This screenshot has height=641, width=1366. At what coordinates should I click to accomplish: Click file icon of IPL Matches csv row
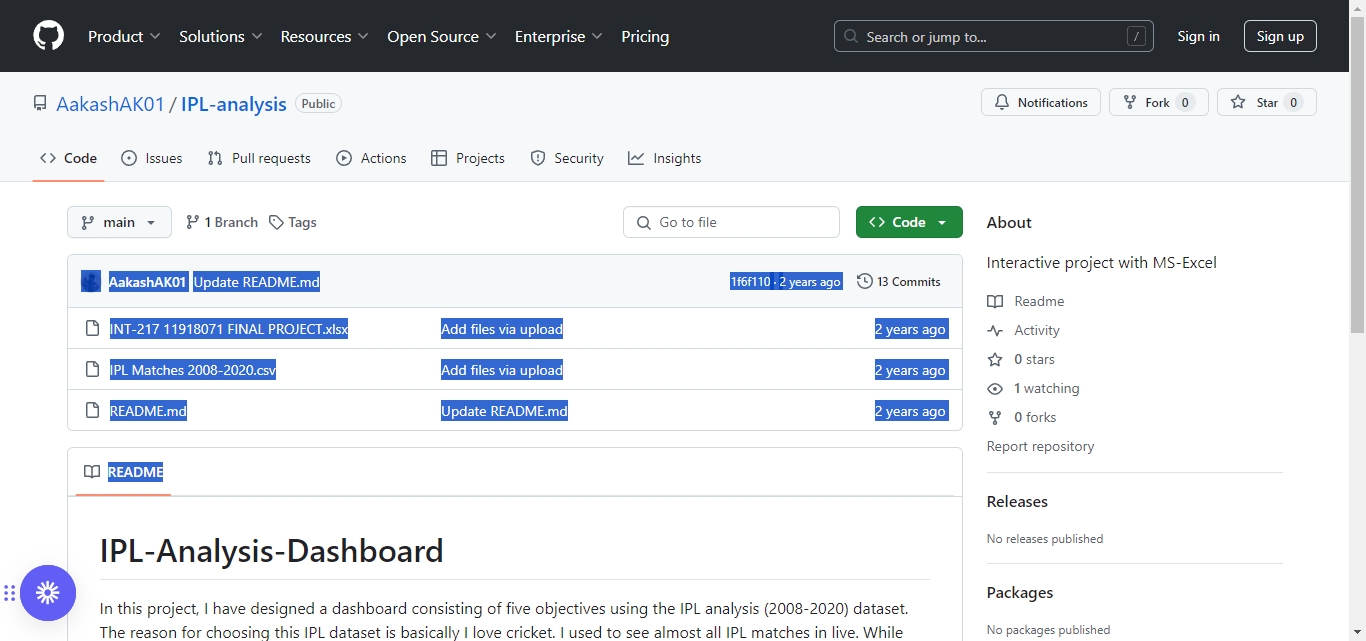(92, 369)
